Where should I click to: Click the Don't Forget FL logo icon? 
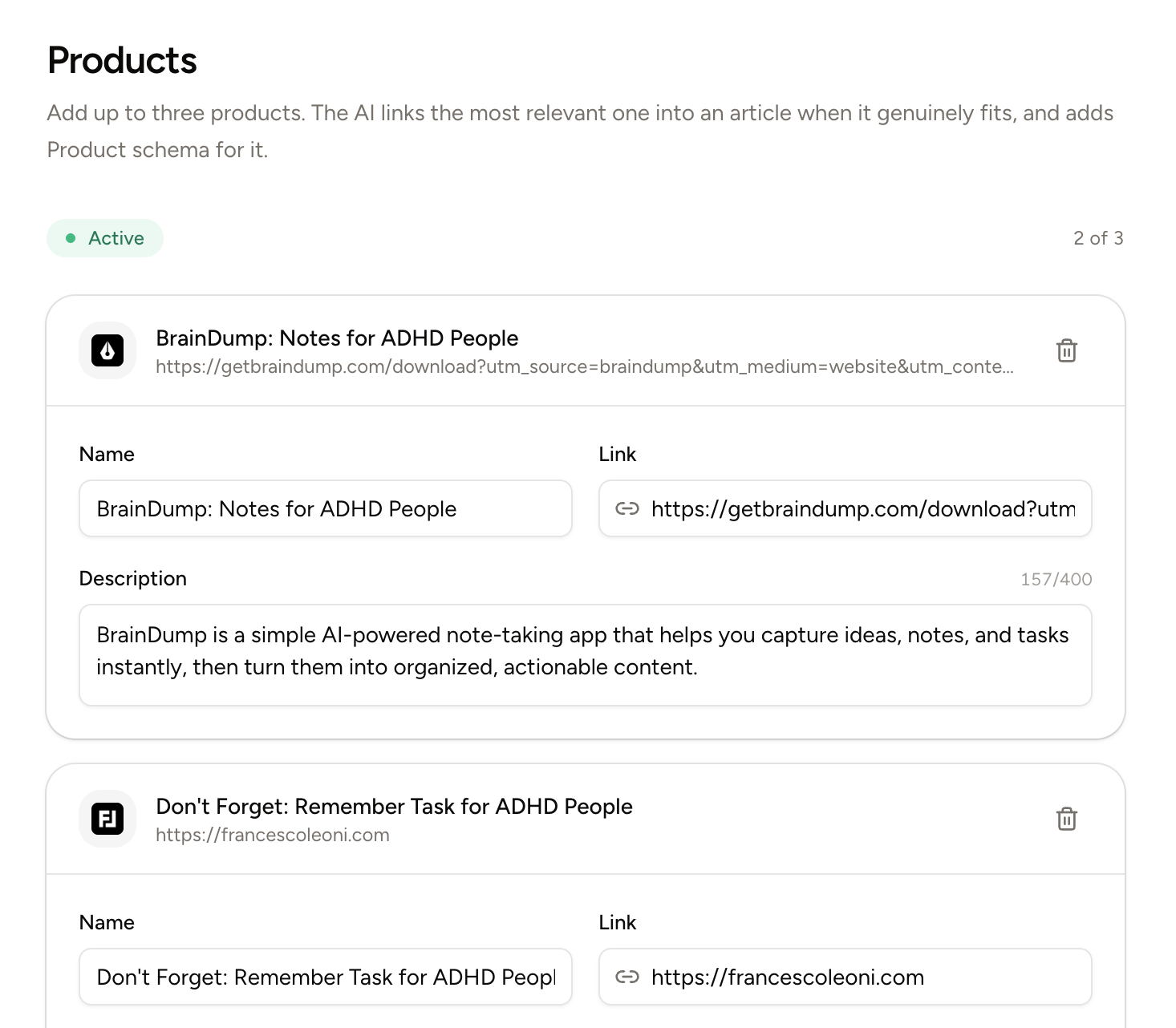pyautogui.click(x=107, y=819)
